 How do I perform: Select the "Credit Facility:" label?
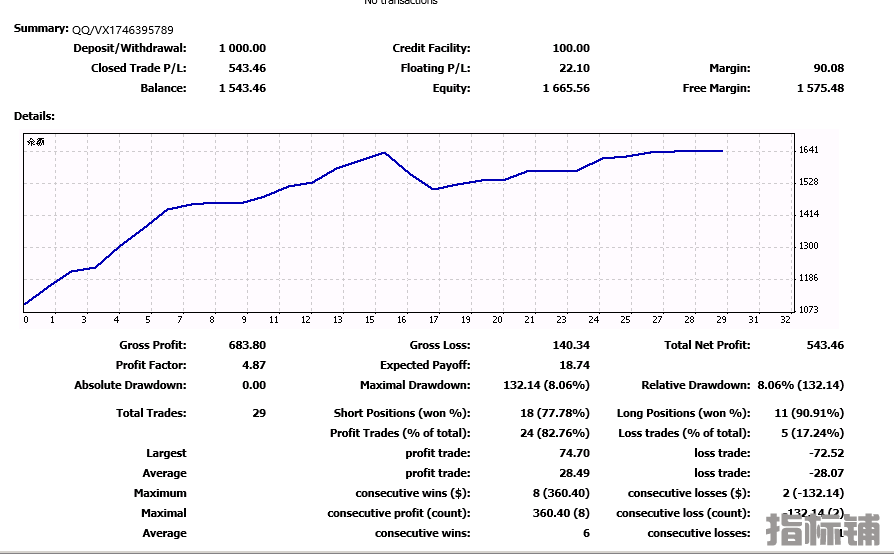431,48
